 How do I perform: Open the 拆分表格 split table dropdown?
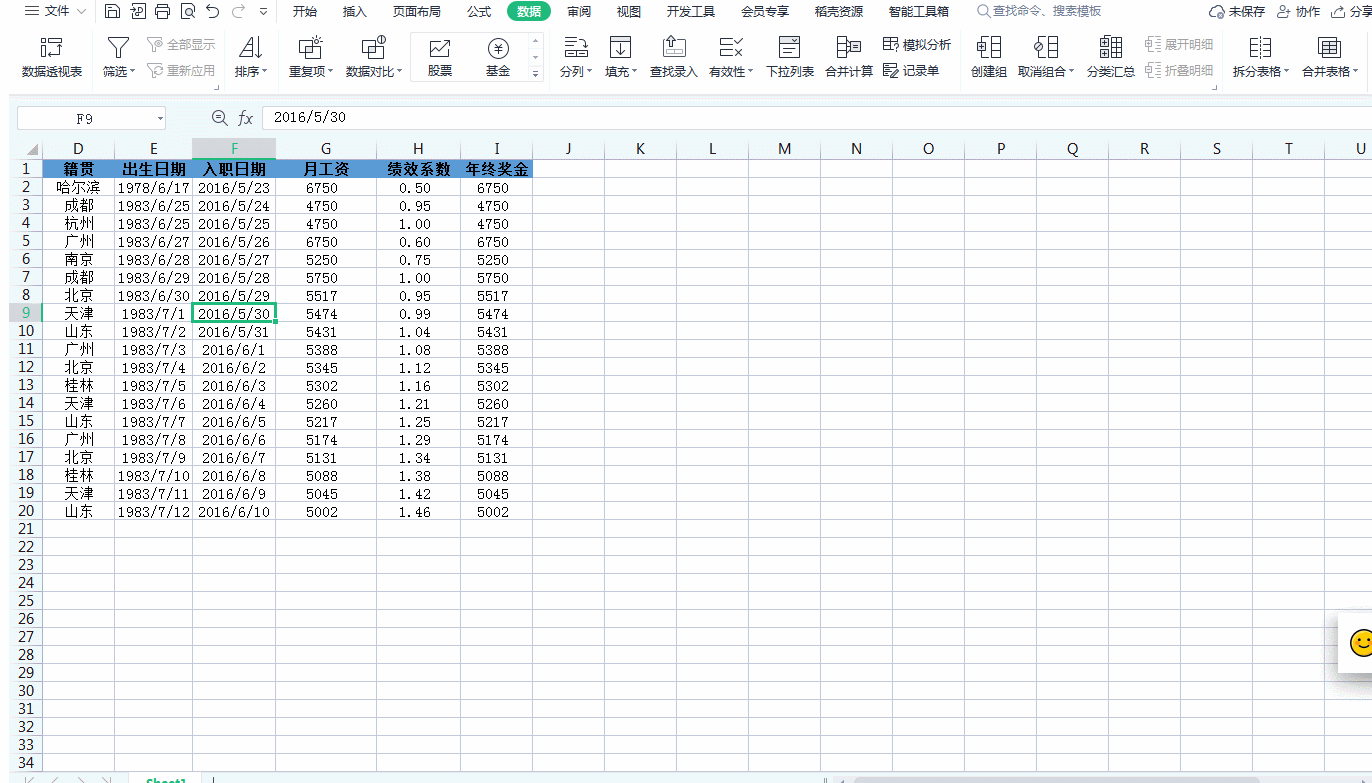[1261, 72]
